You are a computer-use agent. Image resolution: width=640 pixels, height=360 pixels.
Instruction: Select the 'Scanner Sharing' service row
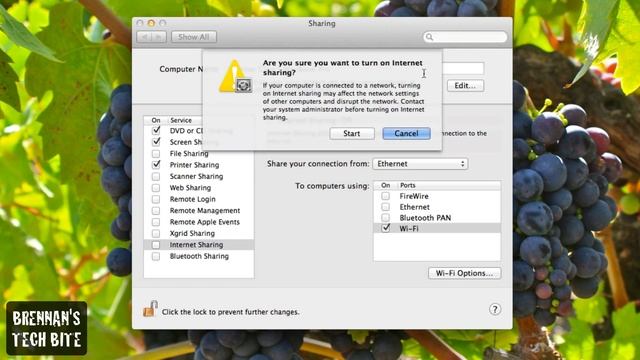(199, 176)
